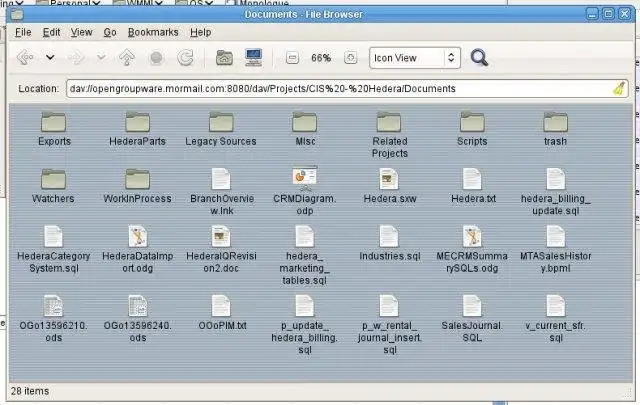Select the Related Projects folder
This screenshot has width=640, height=405.
[389, 135]
